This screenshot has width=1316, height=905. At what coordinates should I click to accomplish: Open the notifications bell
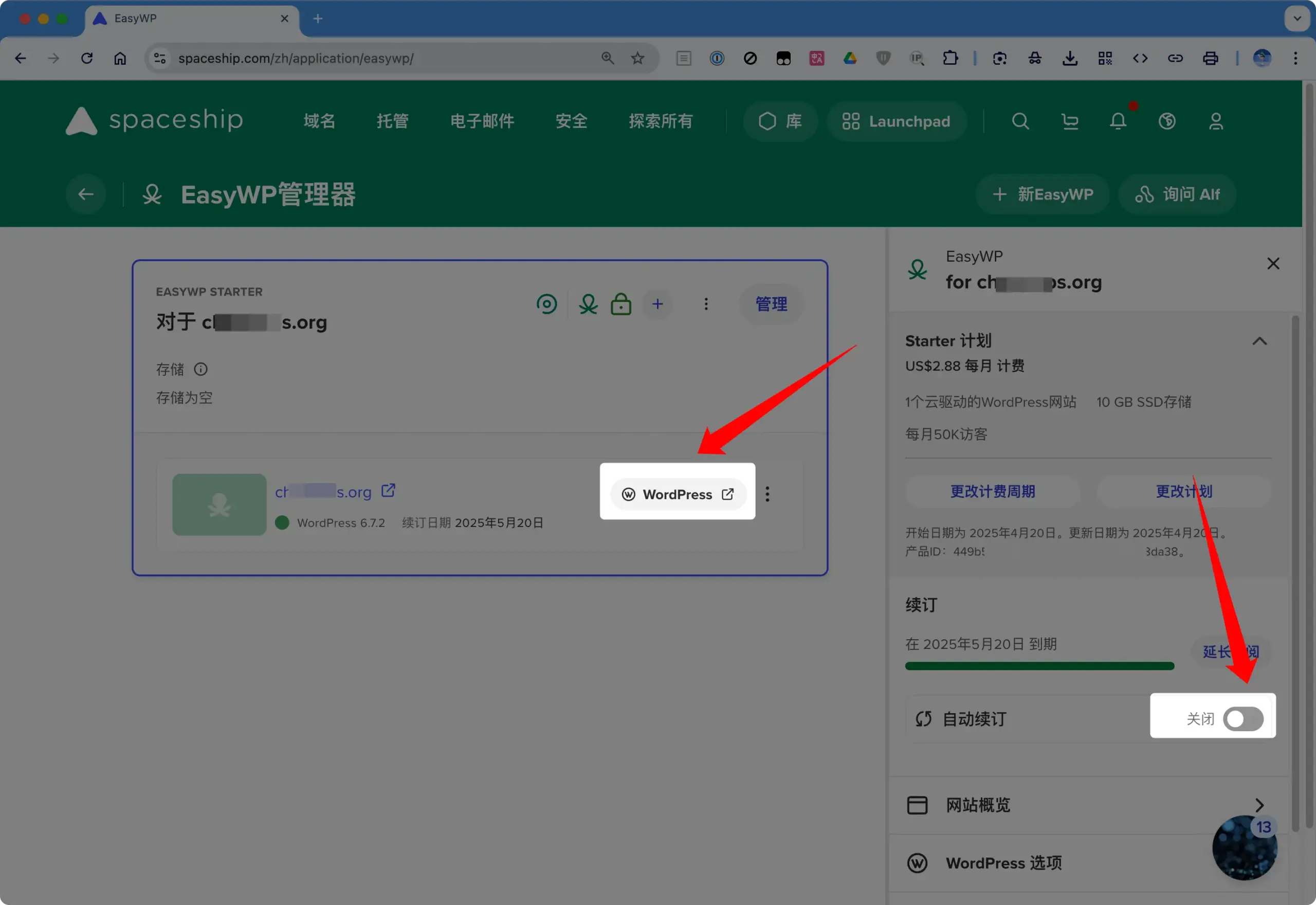(1118, 121)
